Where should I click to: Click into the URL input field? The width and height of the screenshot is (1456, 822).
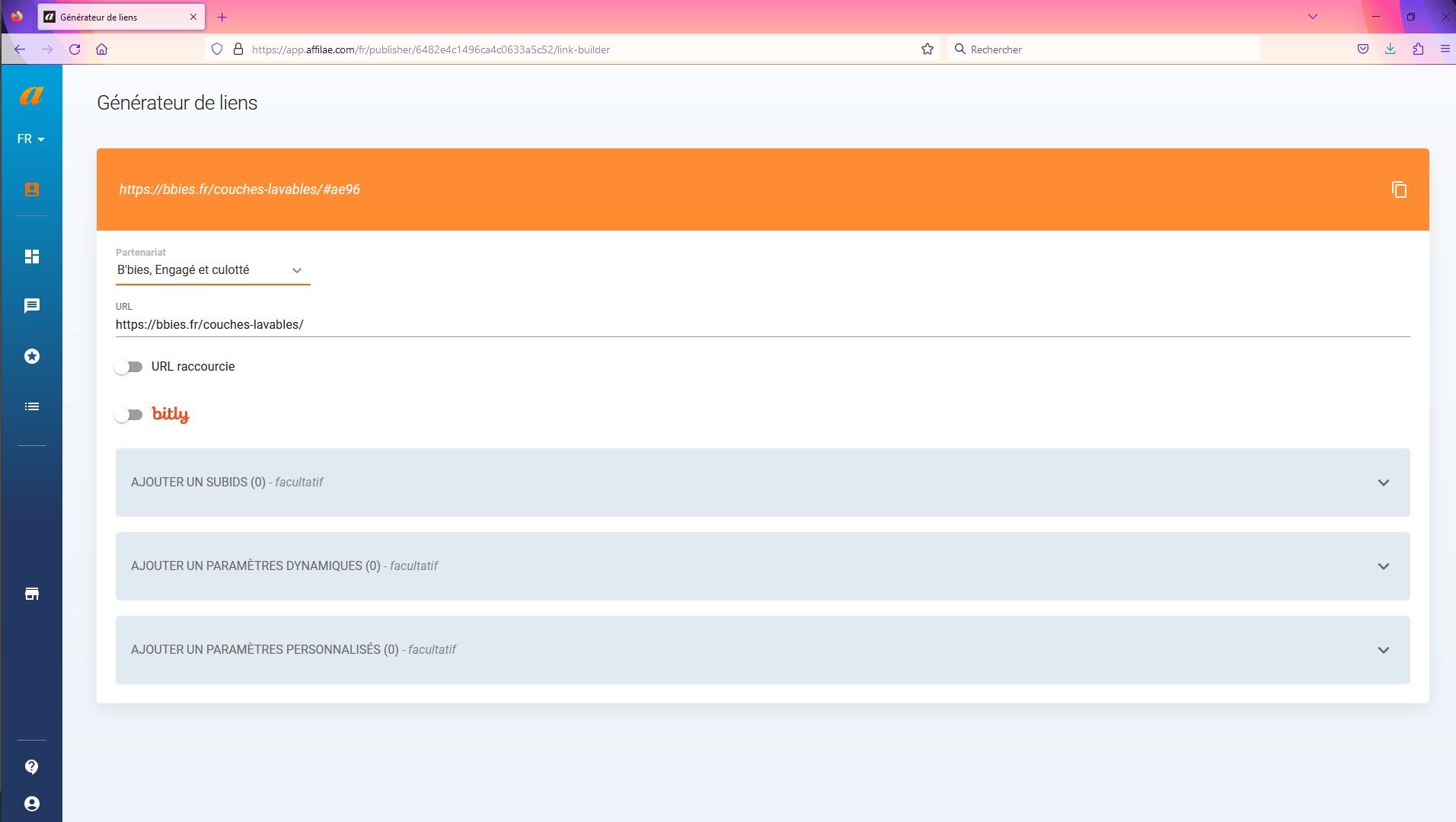click(x=762, y=324)
